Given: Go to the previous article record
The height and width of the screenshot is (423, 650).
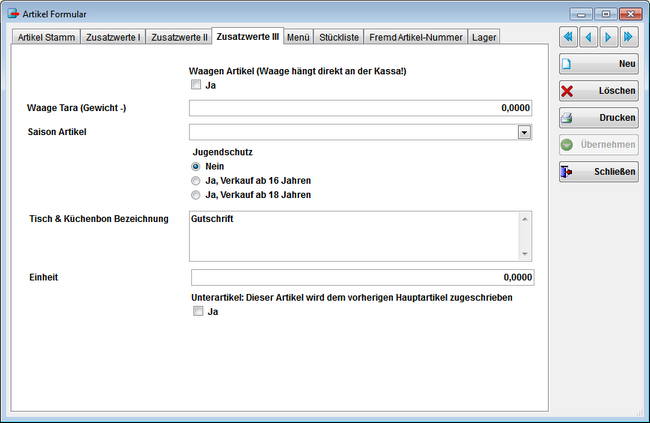Looking at the screenshot, I should (x=588, y=37).
